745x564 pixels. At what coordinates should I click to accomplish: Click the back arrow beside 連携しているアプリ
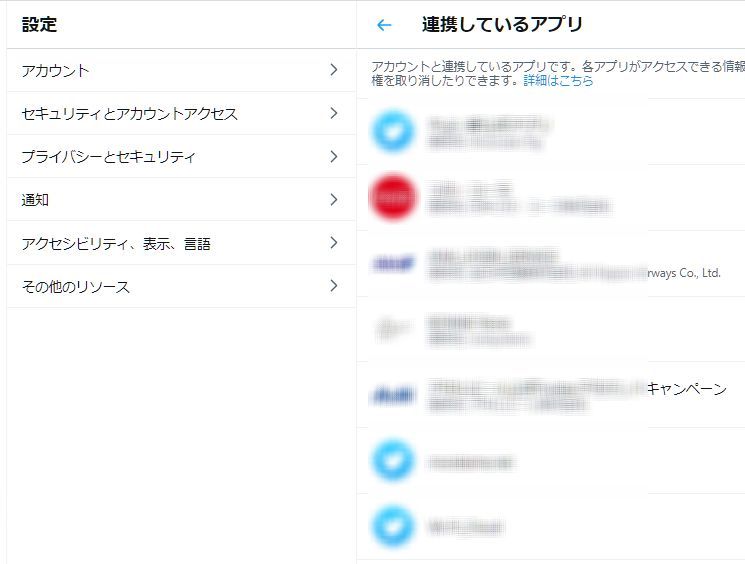(384, 25)
